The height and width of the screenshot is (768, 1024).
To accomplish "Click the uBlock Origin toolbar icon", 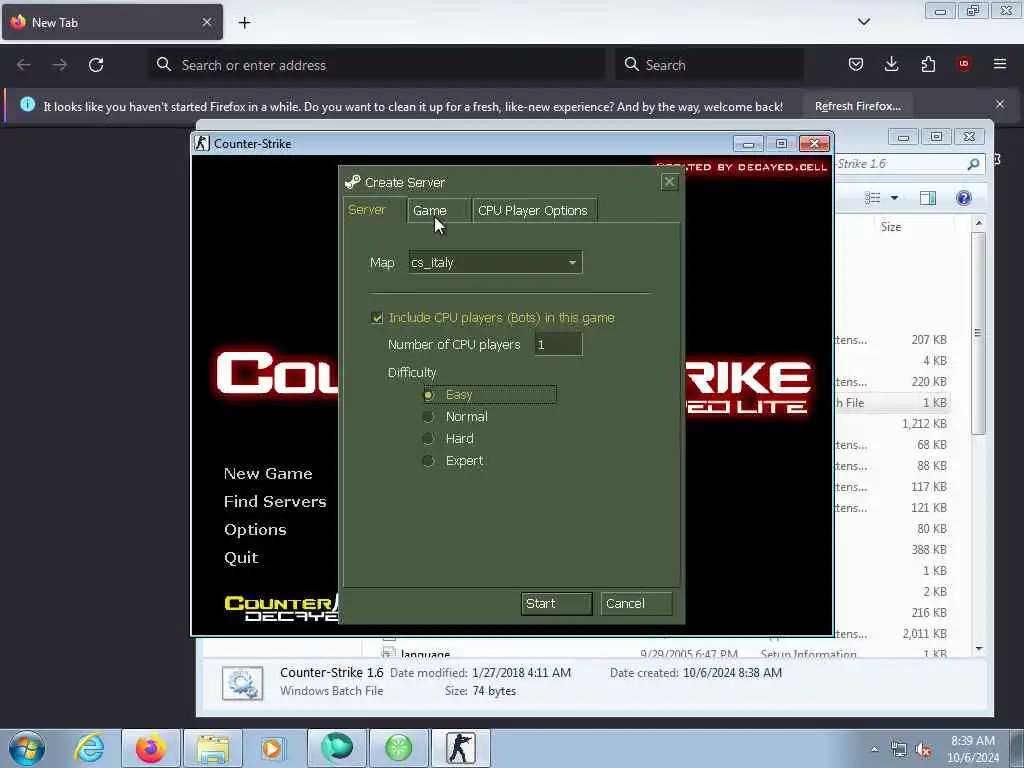I will (x=964, y=64).
